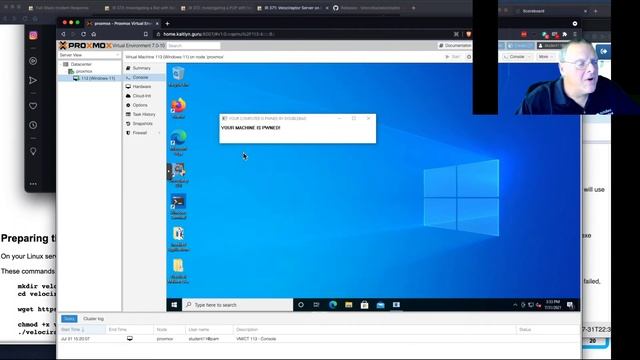The width and height of the screenshot is (640, 360).
Task: Open Task View in the taskbar
Action: 316,305
